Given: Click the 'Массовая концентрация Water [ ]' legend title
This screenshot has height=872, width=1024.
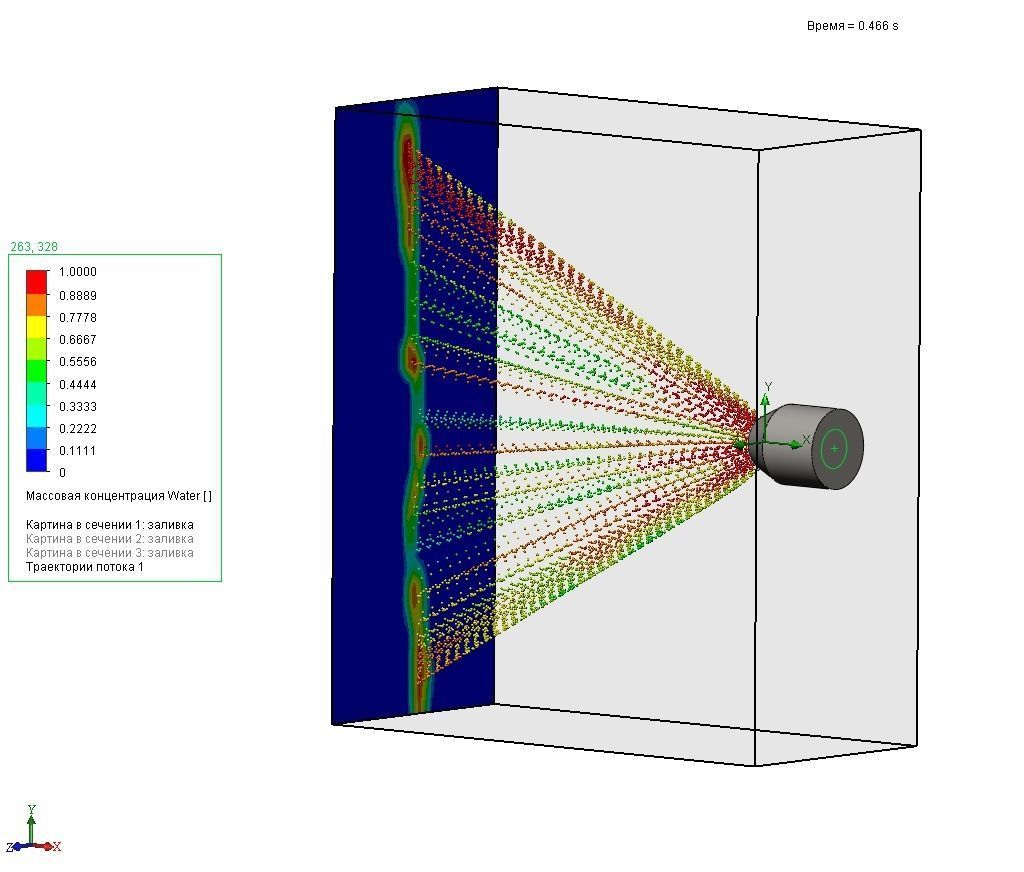Looking at the screenshot, I should point(119,496).
